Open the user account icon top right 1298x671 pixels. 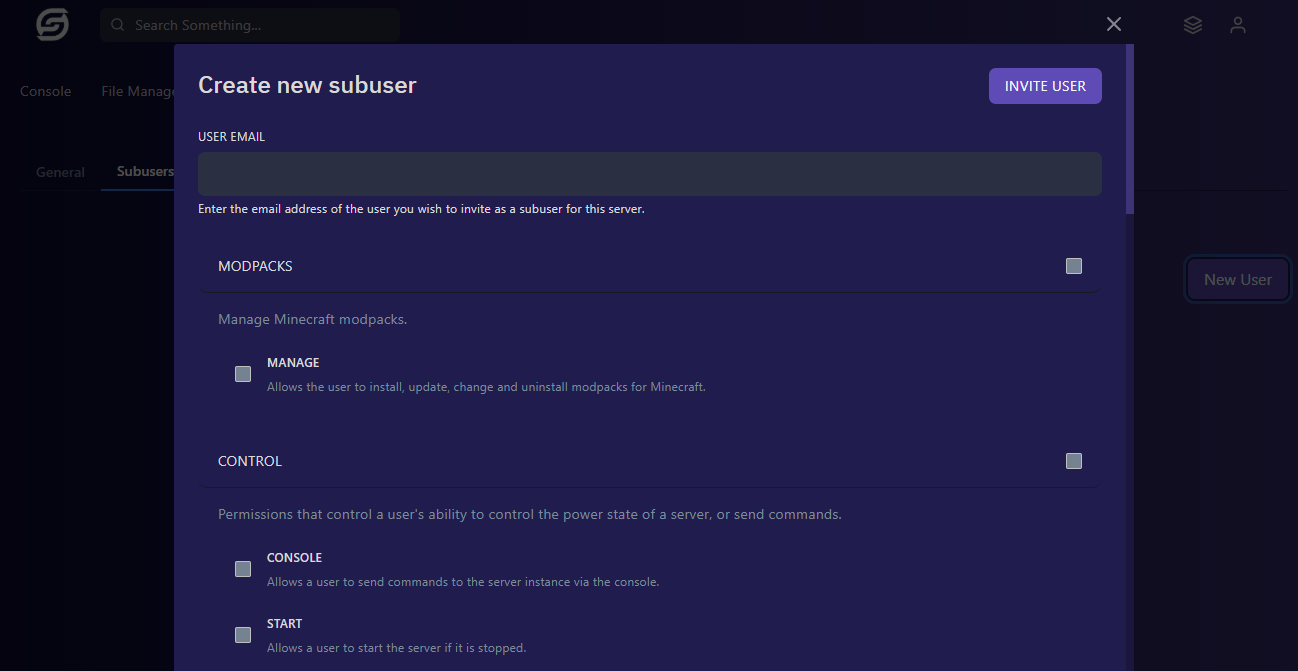click(1238, 24)
